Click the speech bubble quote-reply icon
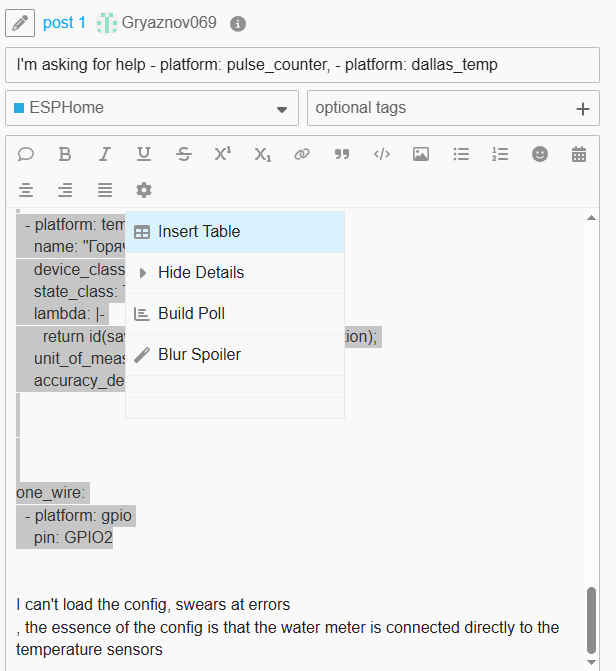 pos(26,154)
